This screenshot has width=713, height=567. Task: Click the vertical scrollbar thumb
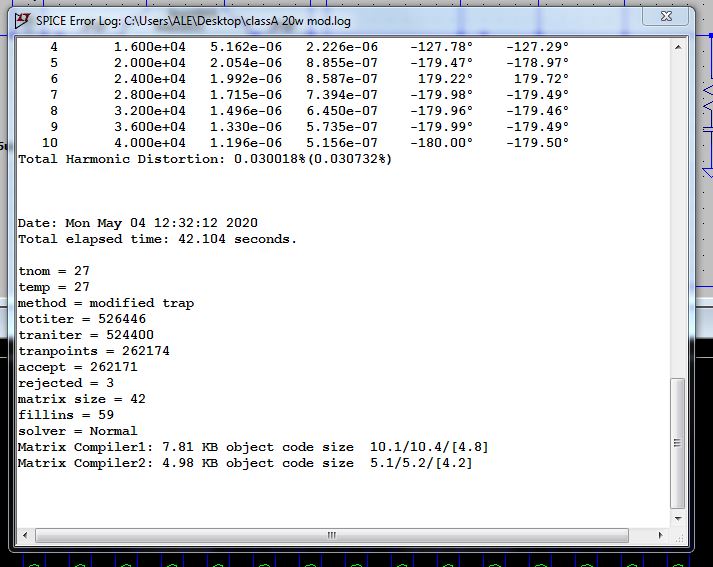(678, 443)
